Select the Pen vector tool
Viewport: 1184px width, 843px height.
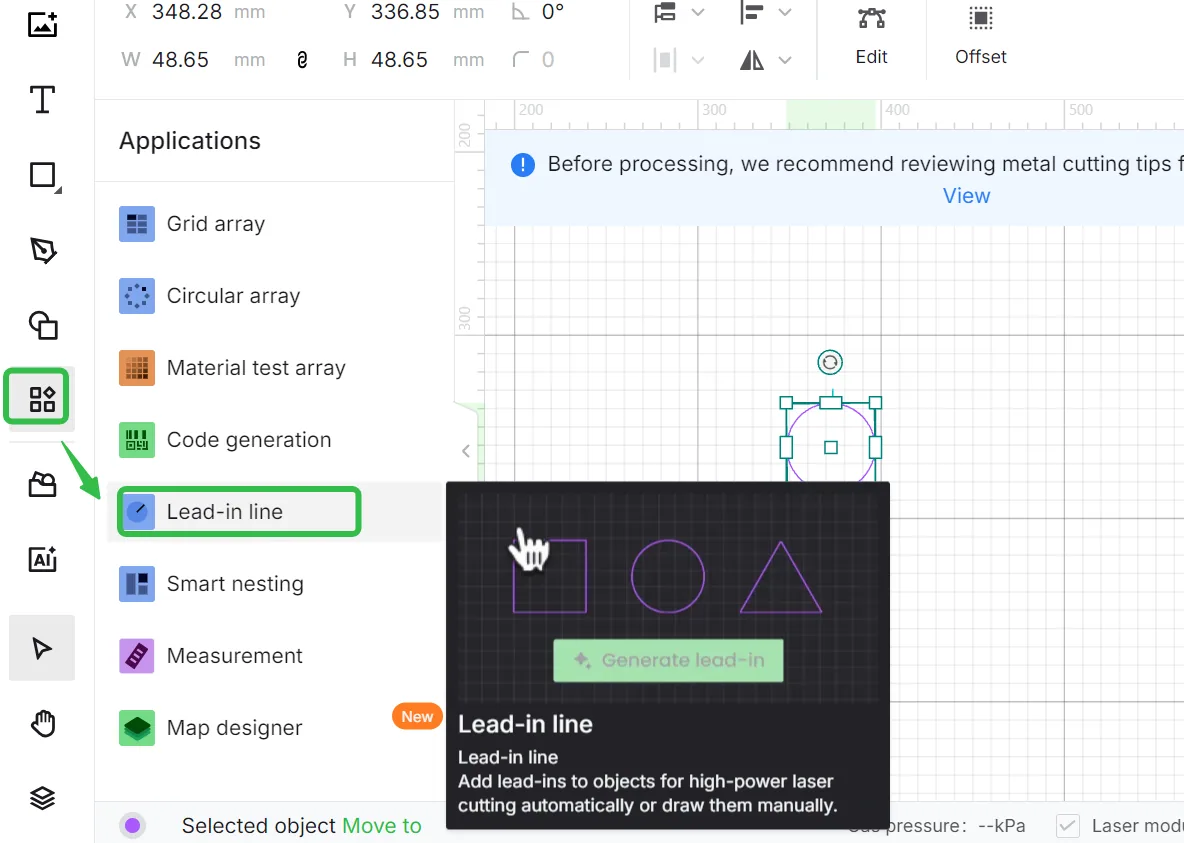[43, 250]
